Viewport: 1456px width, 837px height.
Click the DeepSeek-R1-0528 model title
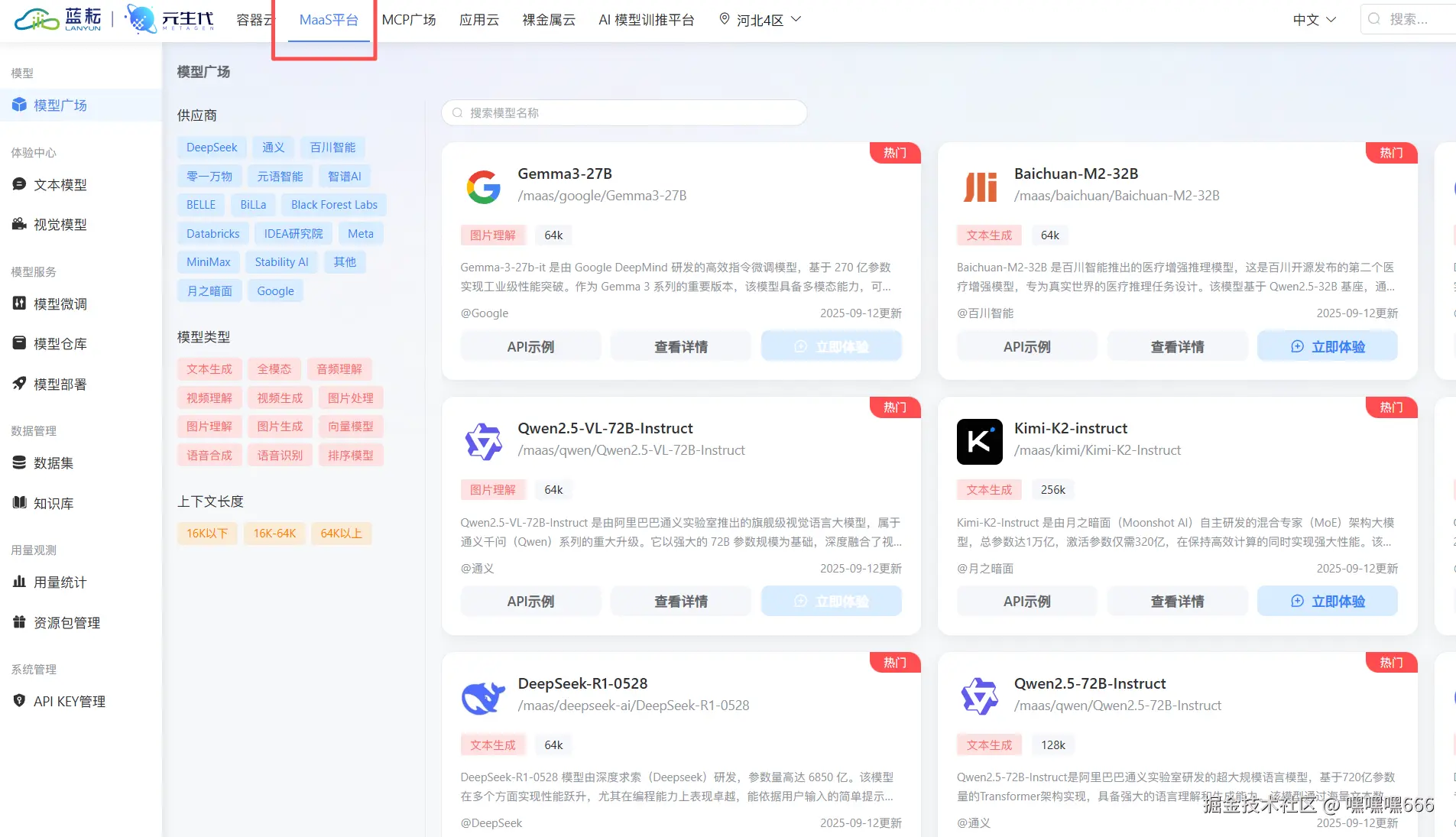(582, 683)
